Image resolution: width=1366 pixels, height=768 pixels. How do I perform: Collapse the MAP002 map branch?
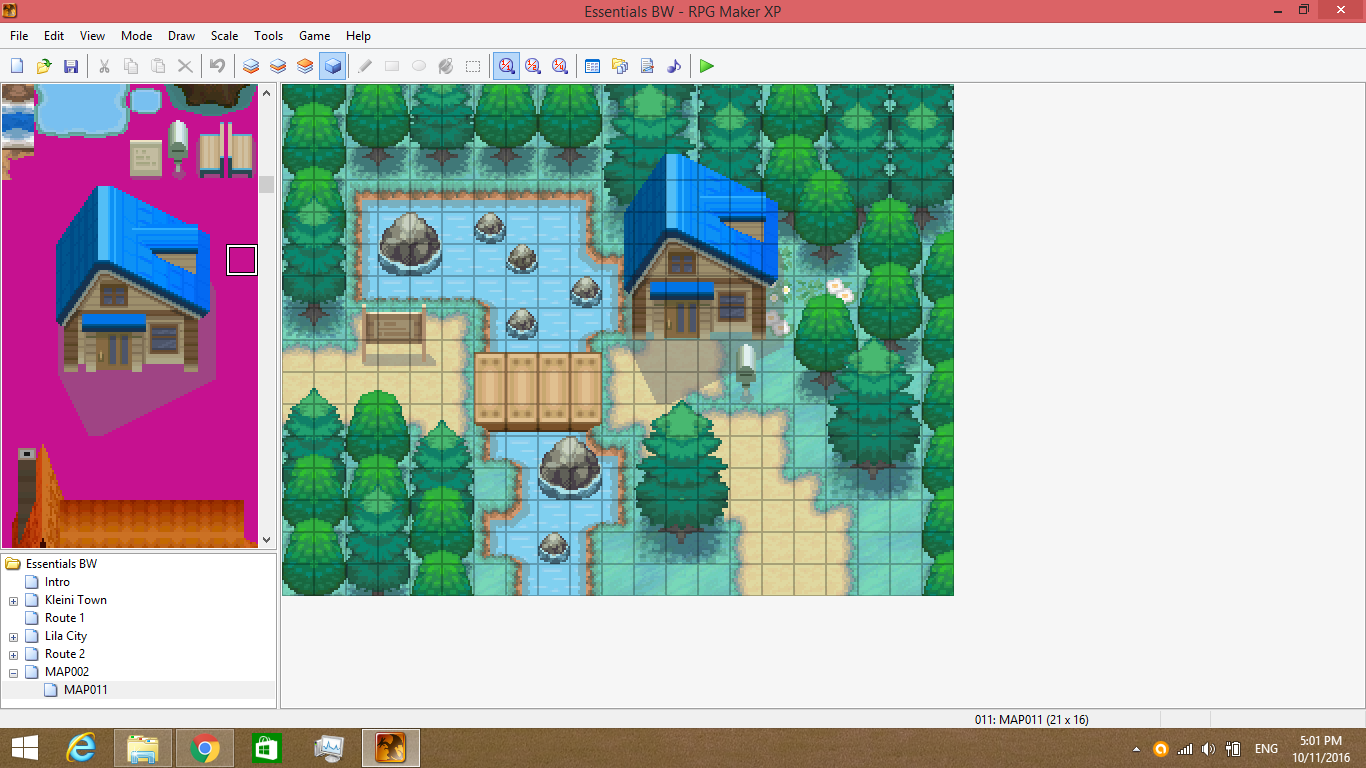point(13,673)
